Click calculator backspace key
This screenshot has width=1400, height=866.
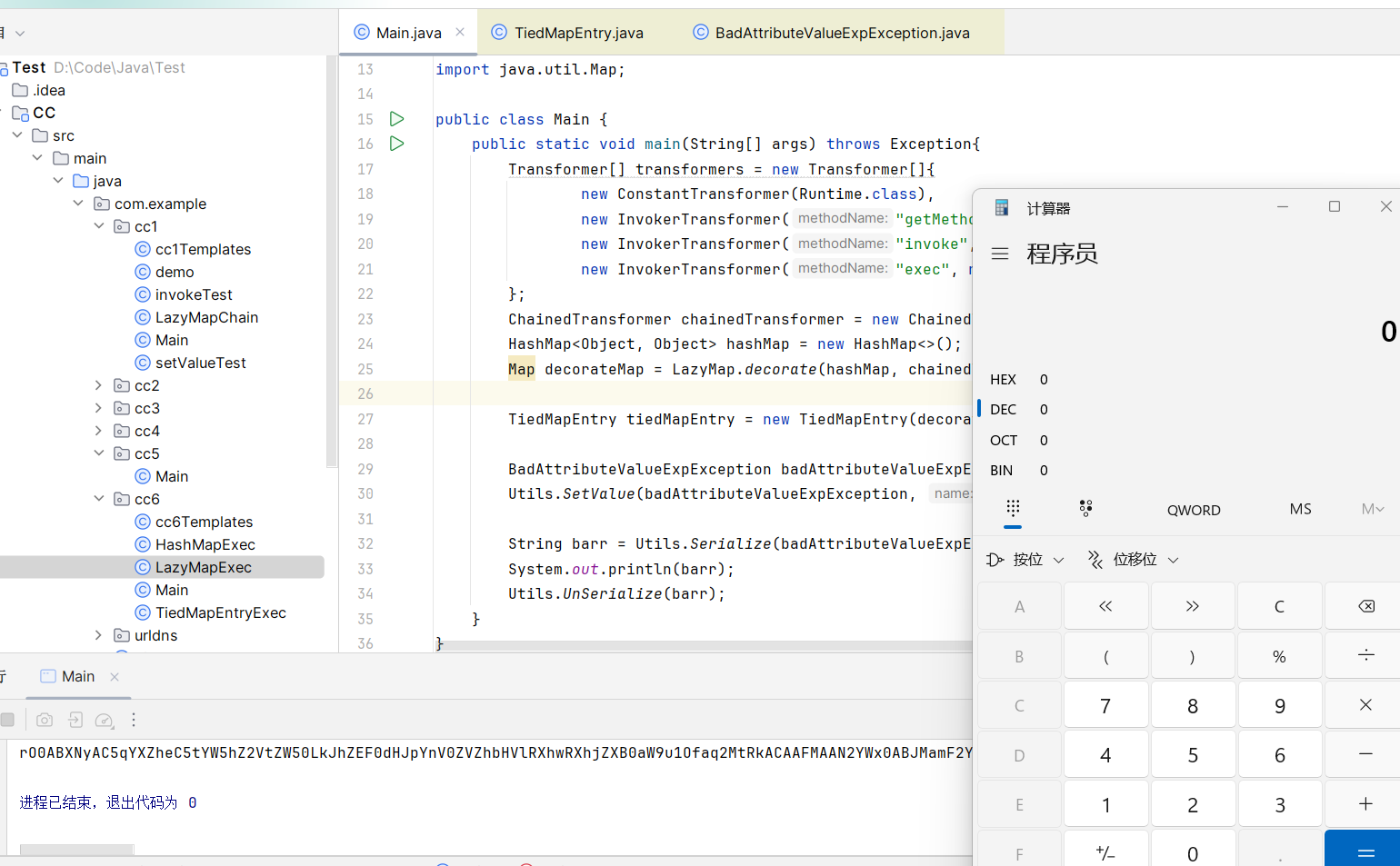coord(1365,606)
